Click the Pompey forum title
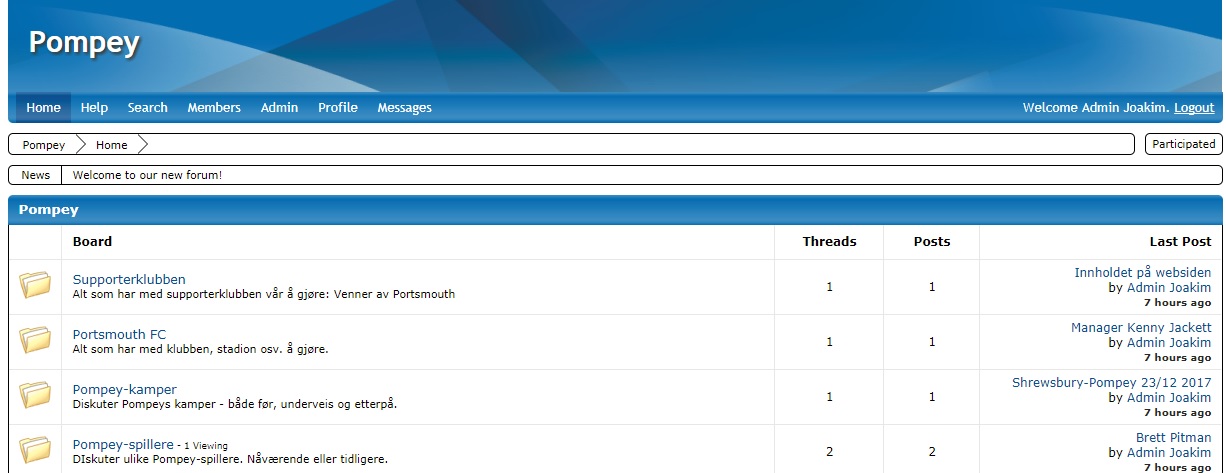 coord(84,43)
